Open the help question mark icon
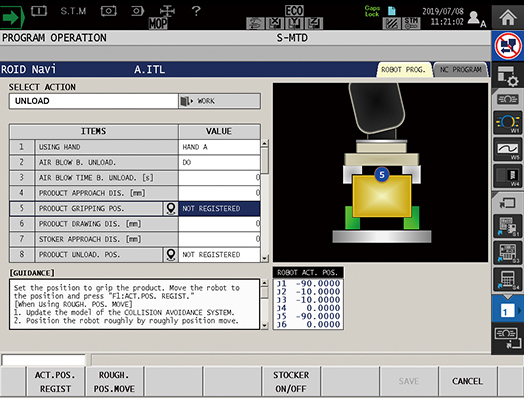 click(x=196, y=11)
